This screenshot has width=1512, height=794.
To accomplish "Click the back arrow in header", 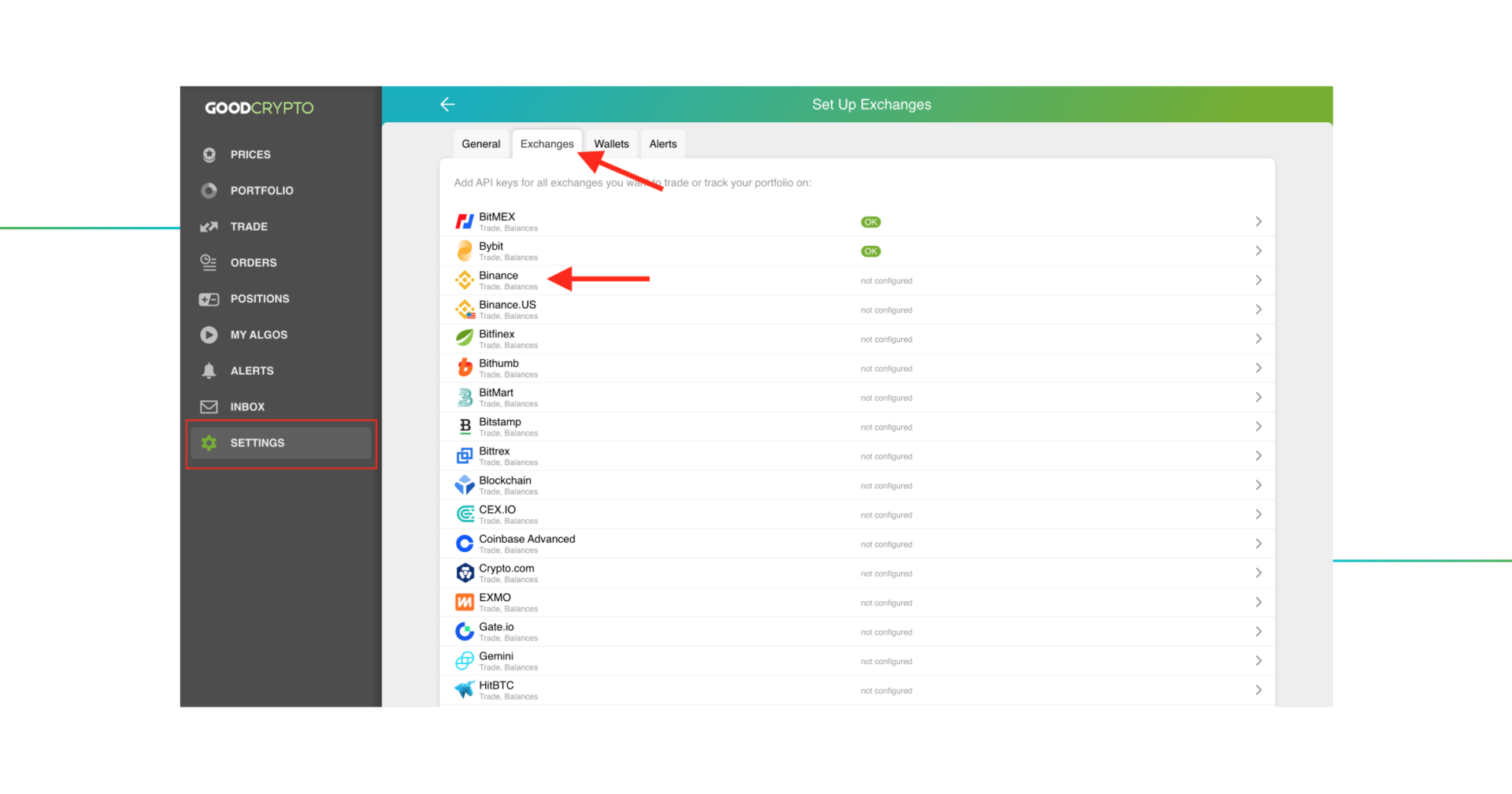I will [447, 104].
